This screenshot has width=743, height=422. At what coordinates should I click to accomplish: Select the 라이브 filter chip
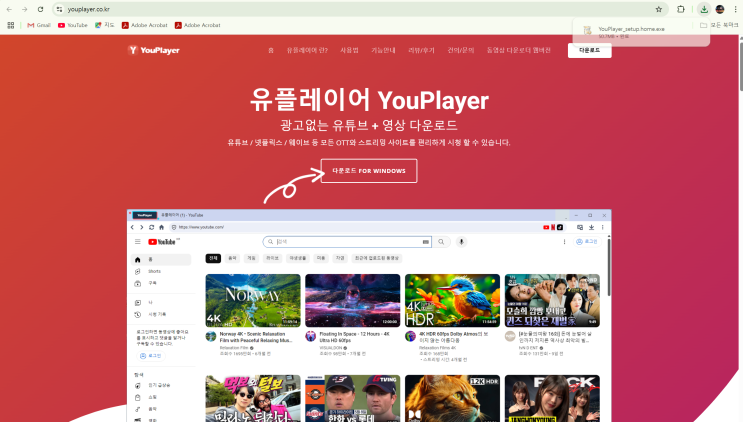(272, 258)
